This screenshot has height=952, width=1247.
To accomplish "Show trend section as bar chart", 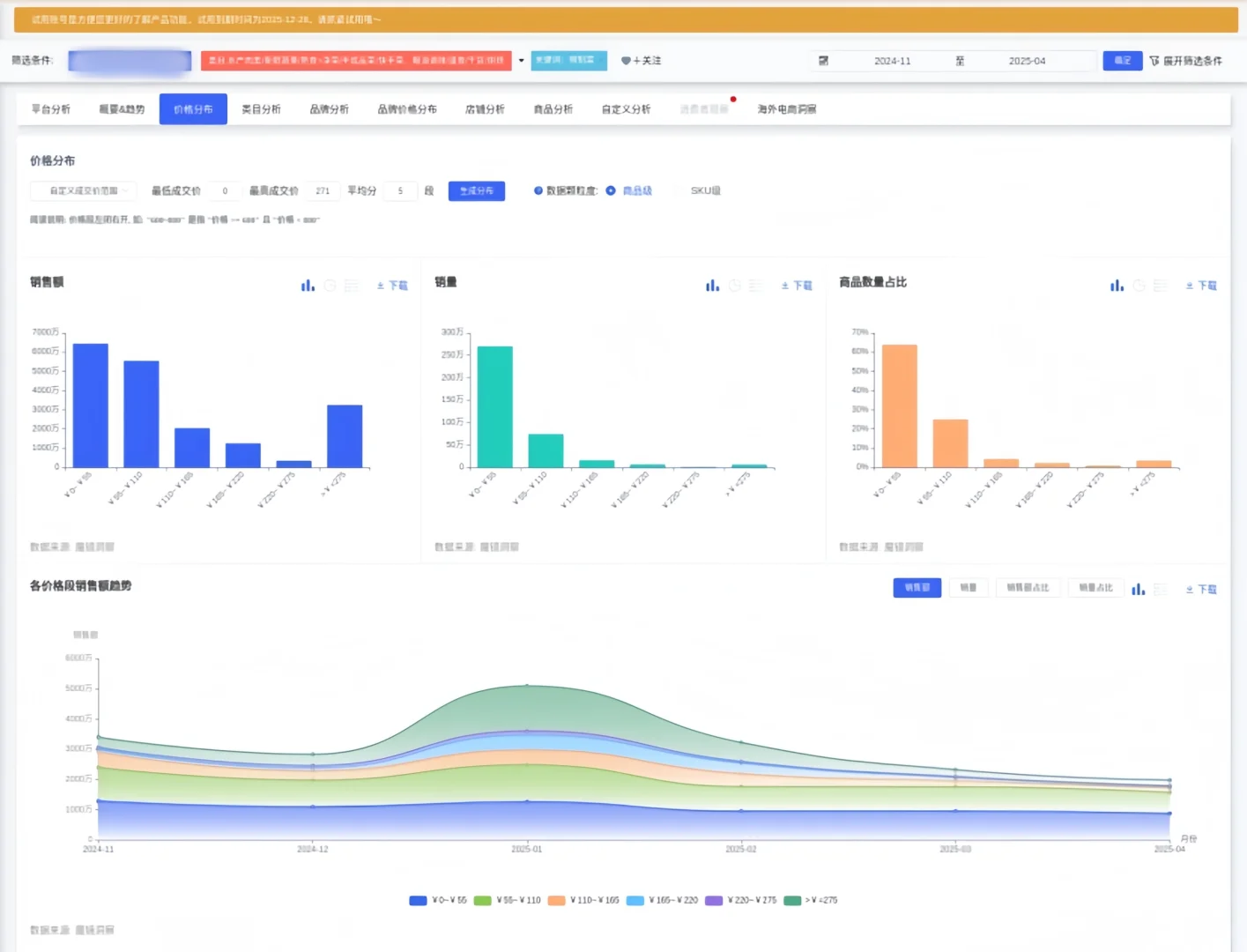I will coord(1139,589).
